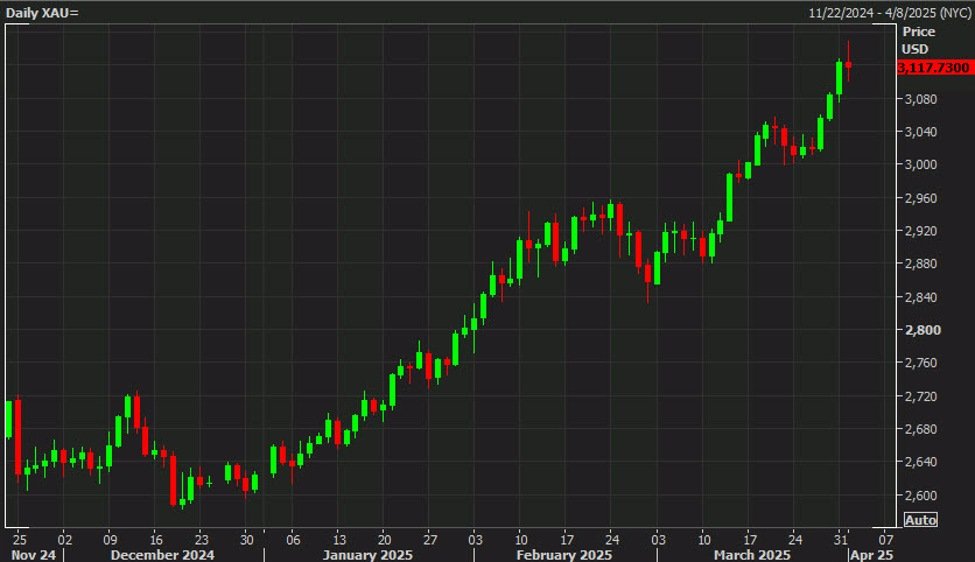Viewport: 975px width, 562px height.
Task: Click the 3,000 price level on axis
Action: [x=919, y=165]
